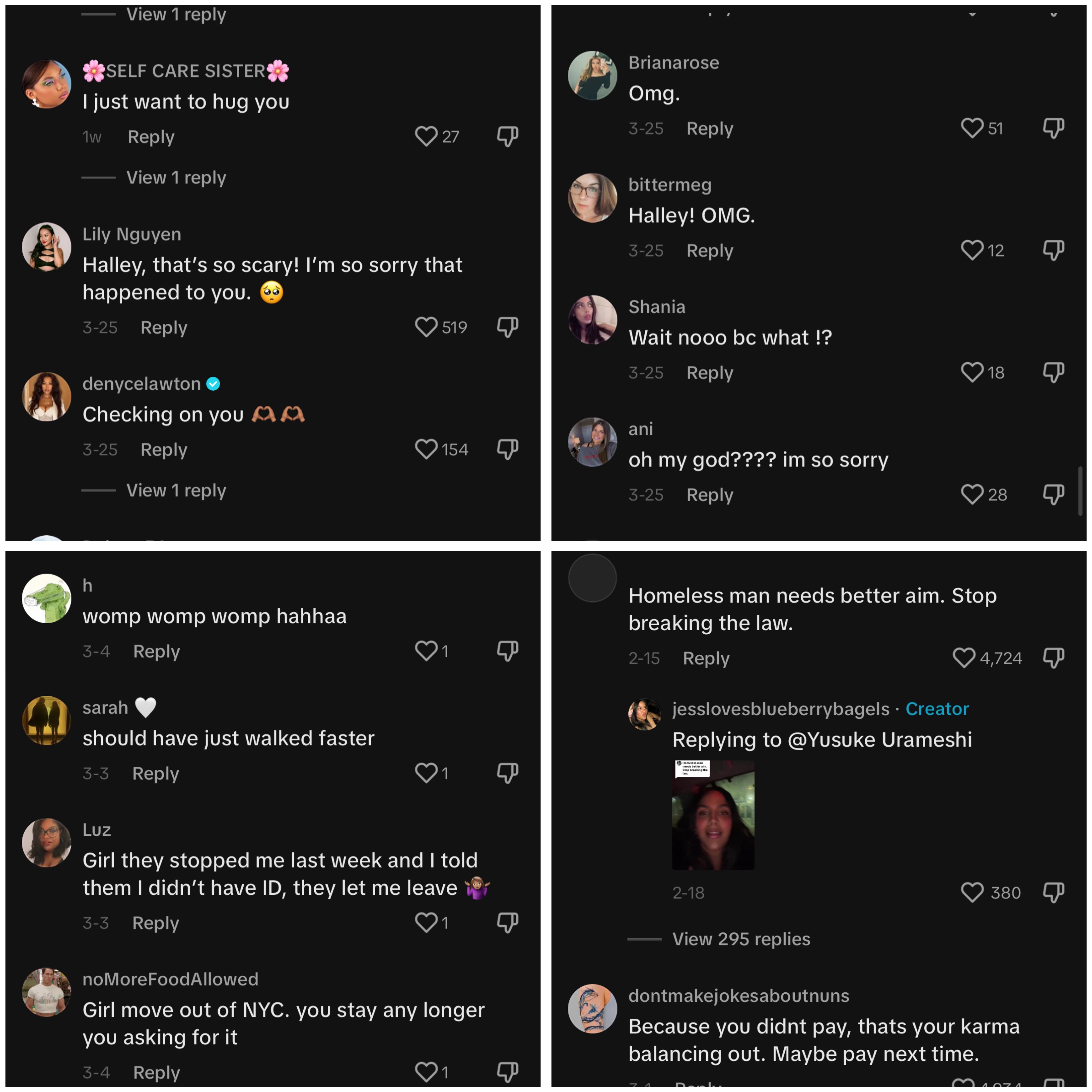
Task: Dislike Brianarose's 'Omg.' comment
Action: coord(1052,128)
